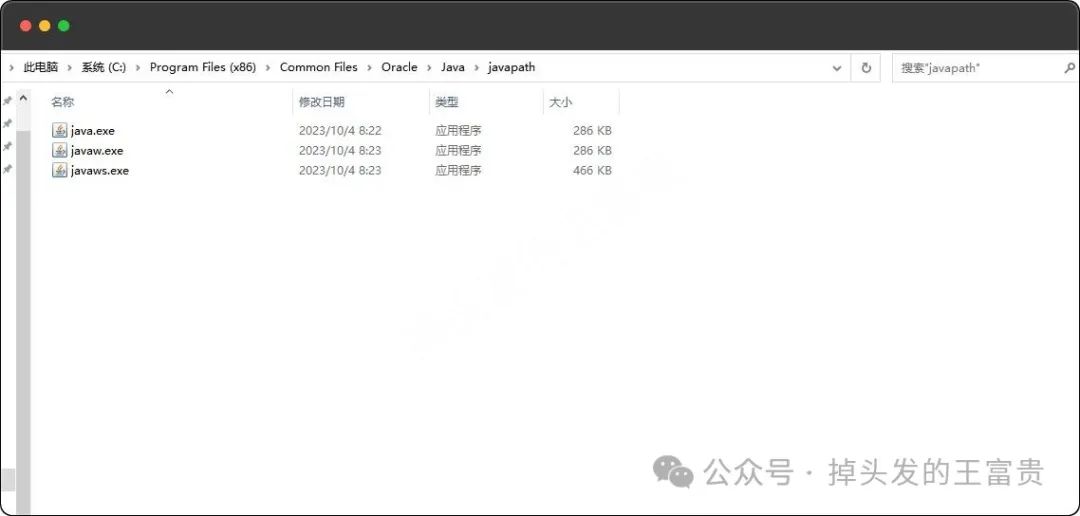Navigate to Common Files breadcrumb

coord(319,68)
